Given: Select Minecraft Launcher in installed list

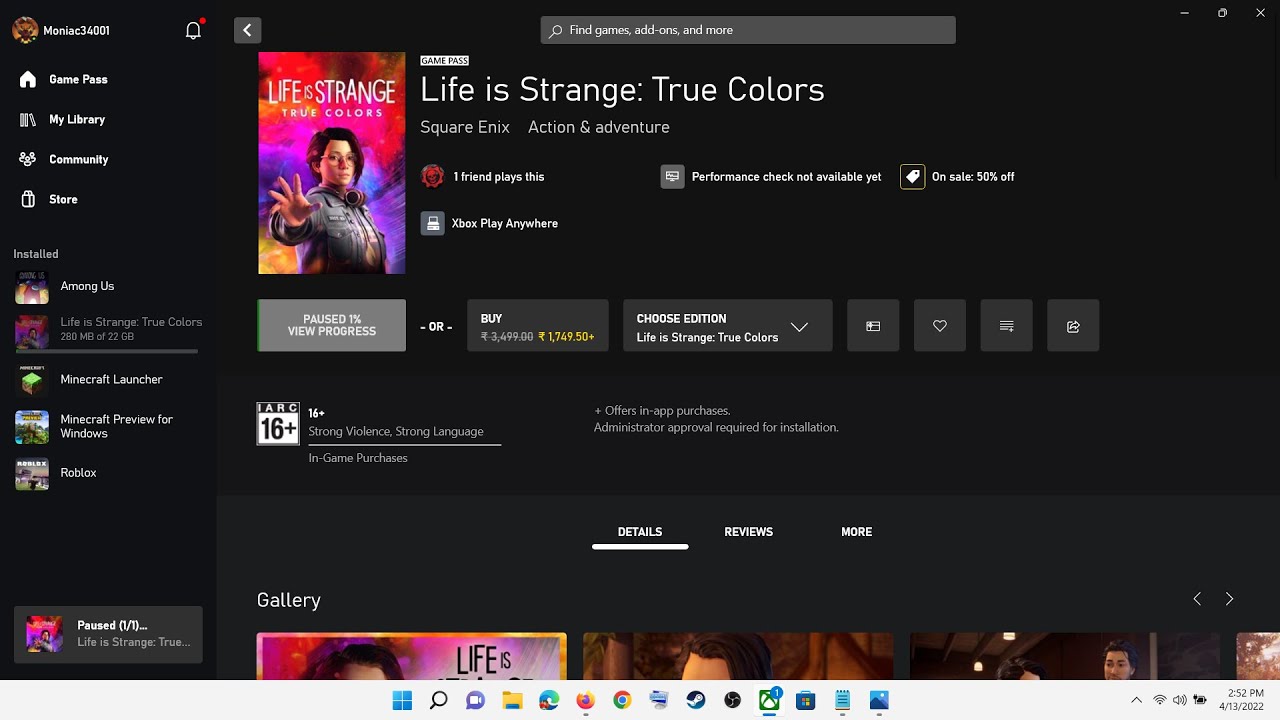Looking at the screenshot, I should 108,380.
